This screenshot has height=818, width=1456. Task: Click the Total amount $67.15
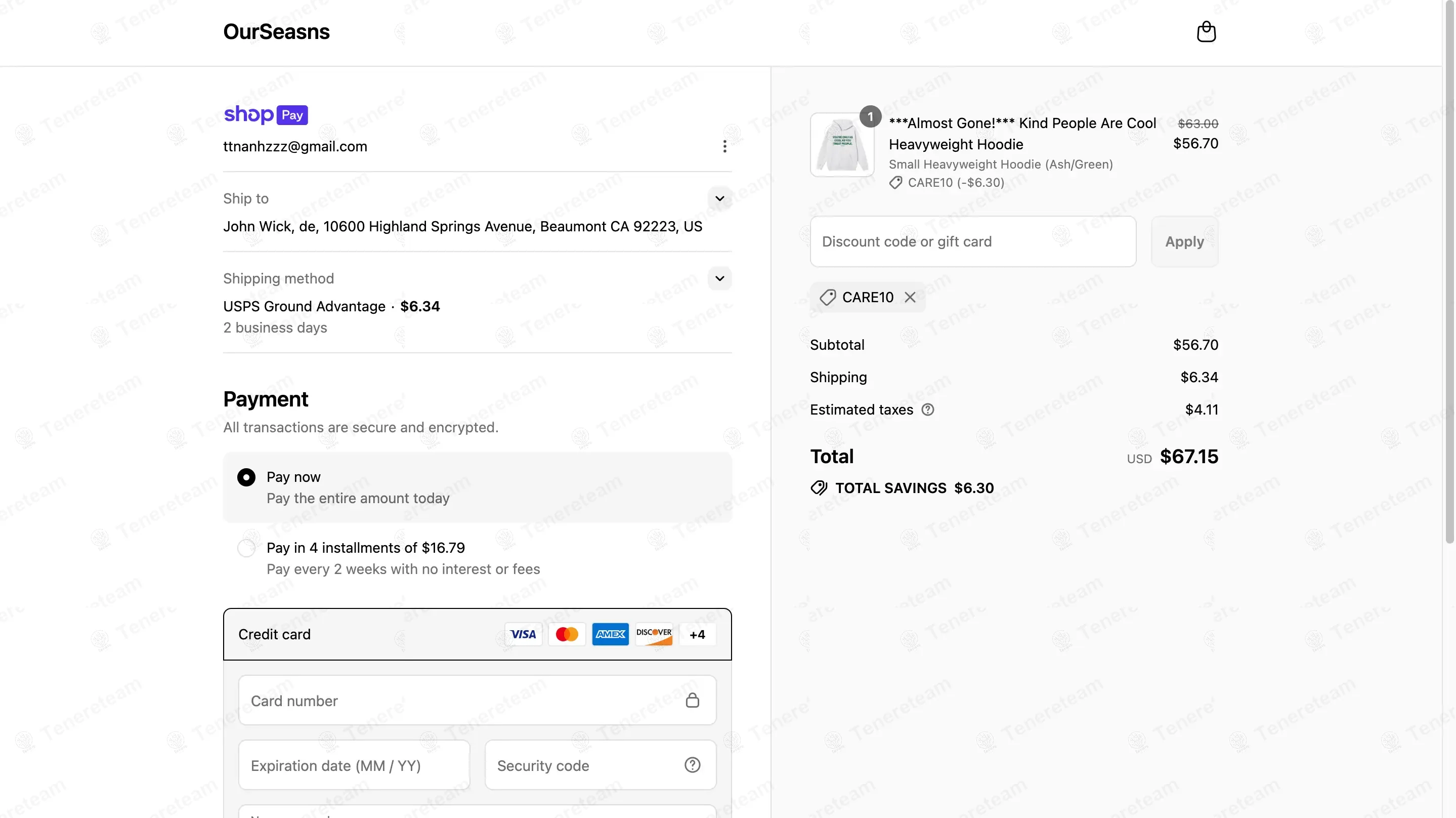click(1189, 457)
